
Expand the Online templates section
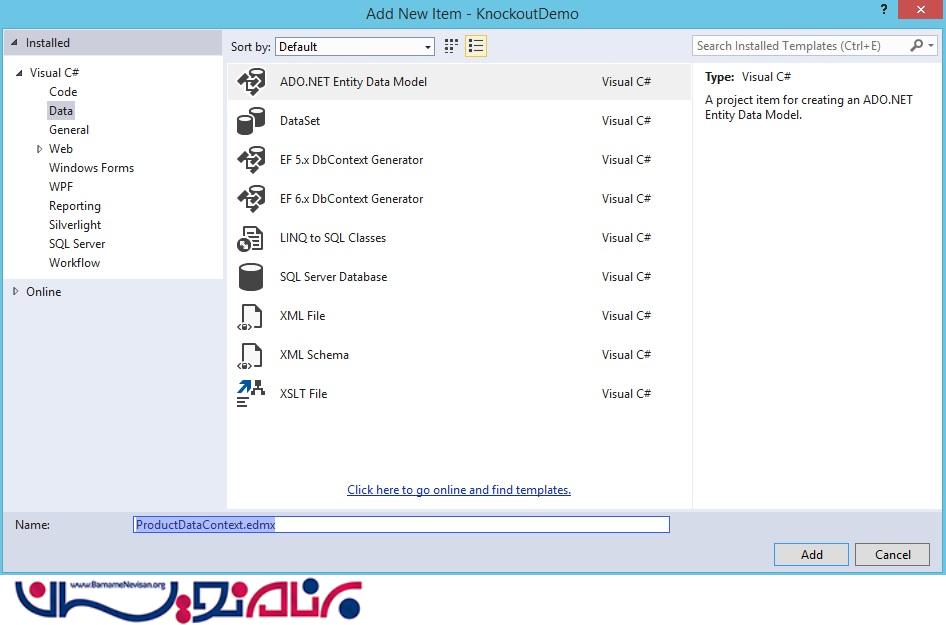pyautogui.click(x=15, y=292)
